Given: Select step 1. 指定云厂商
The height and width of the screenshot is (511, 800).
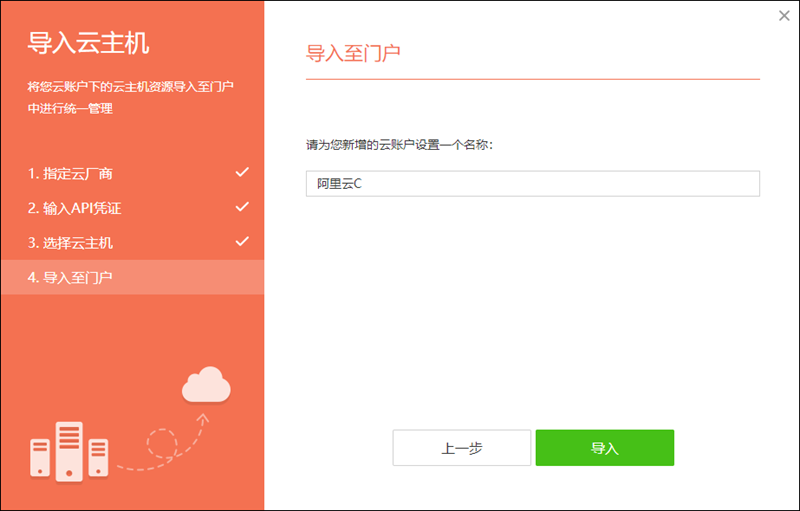Looking at the screenshot, I should click(133, 173).
